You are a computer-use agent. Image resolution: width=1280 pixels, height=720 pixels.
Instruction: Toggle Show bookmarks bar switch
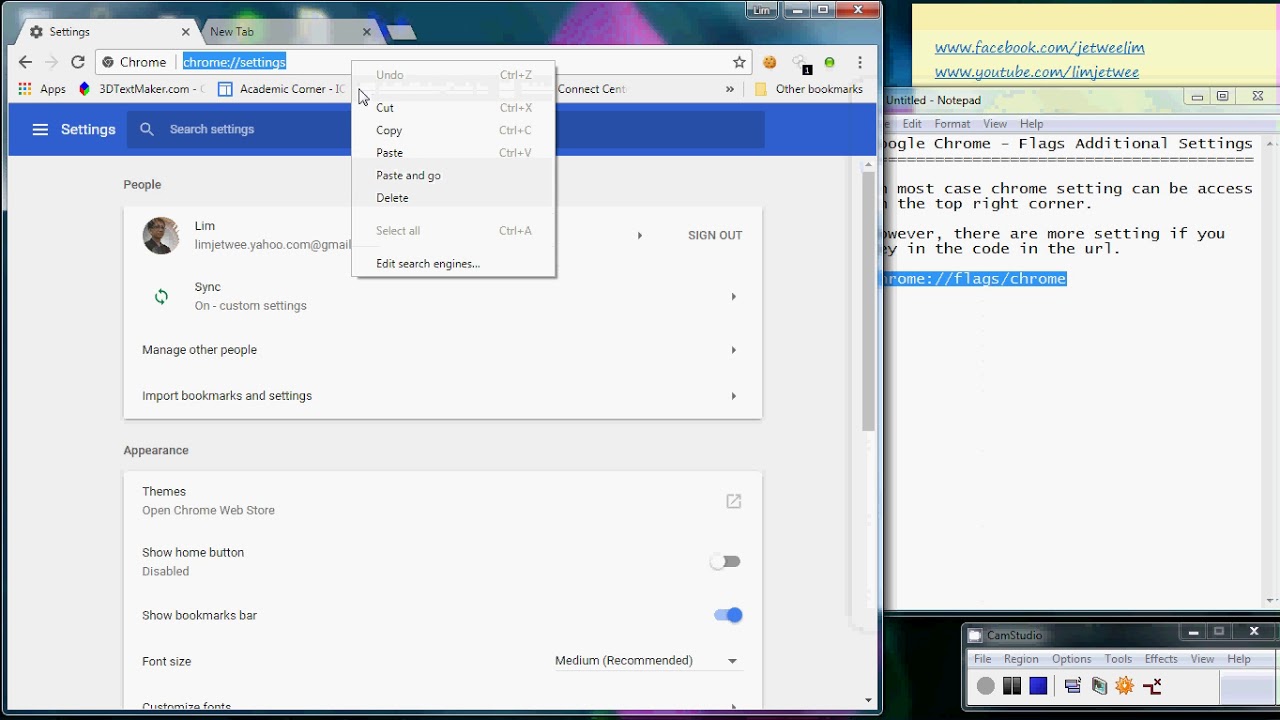pos(728,615)
